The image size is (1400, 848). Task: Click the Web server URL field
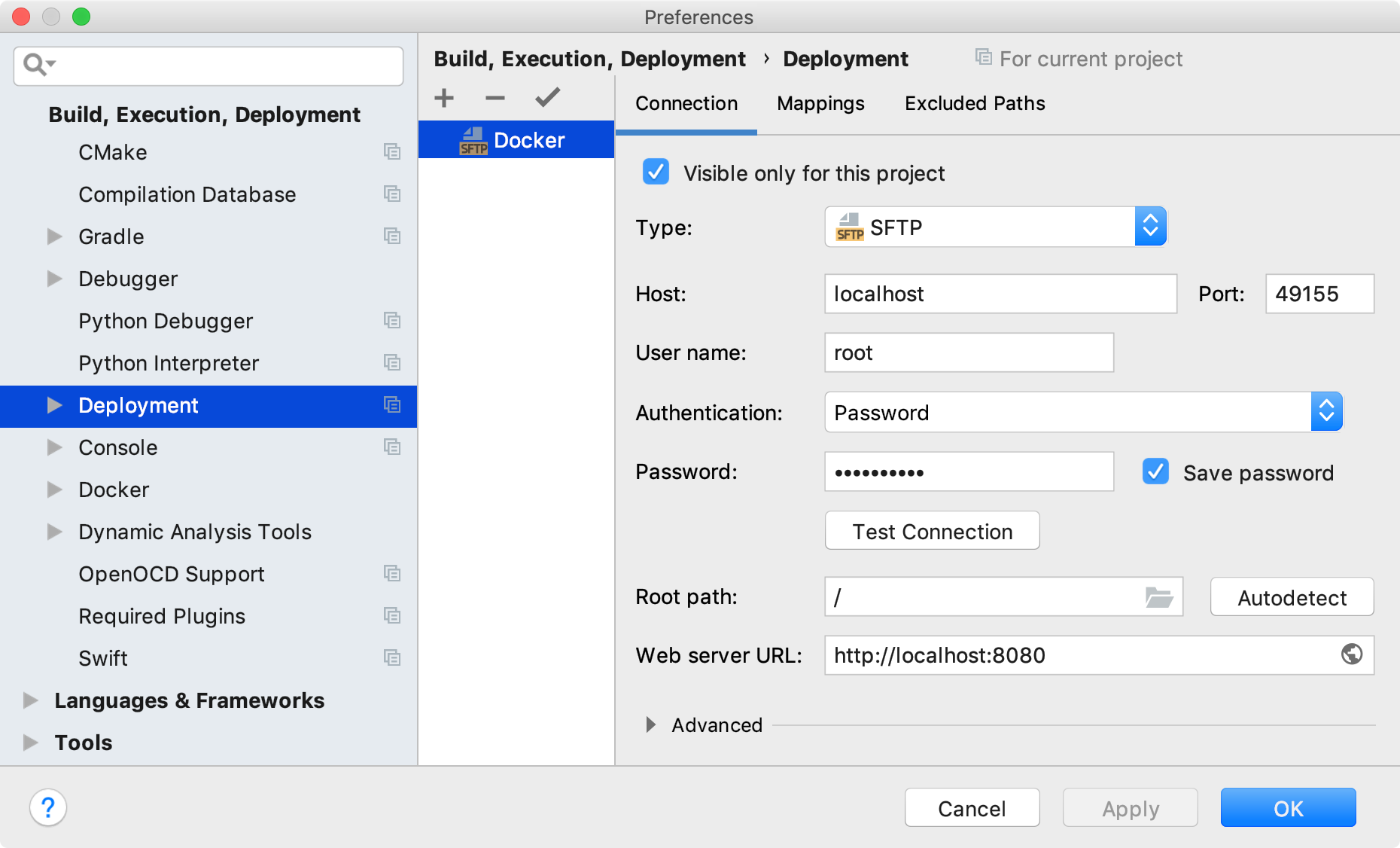(1099, 655)
